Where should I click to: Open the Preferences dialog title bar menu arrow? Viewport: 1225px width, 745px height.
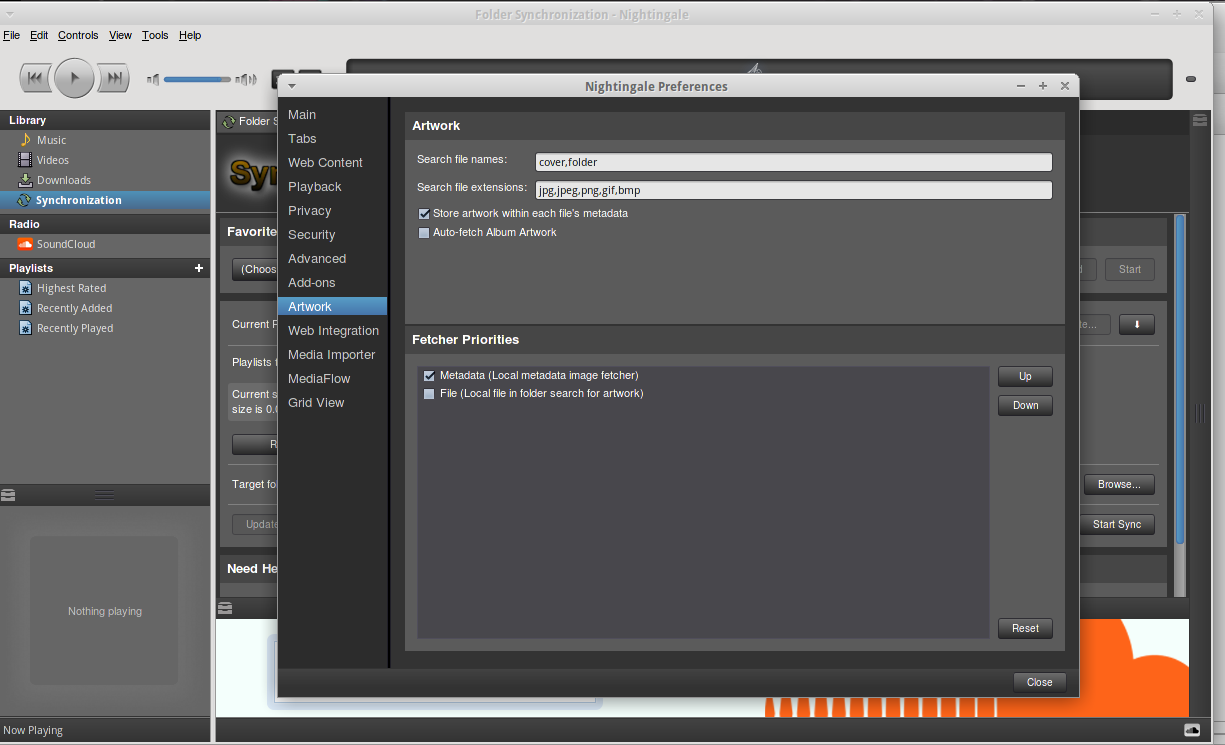(x=292, y=87)
